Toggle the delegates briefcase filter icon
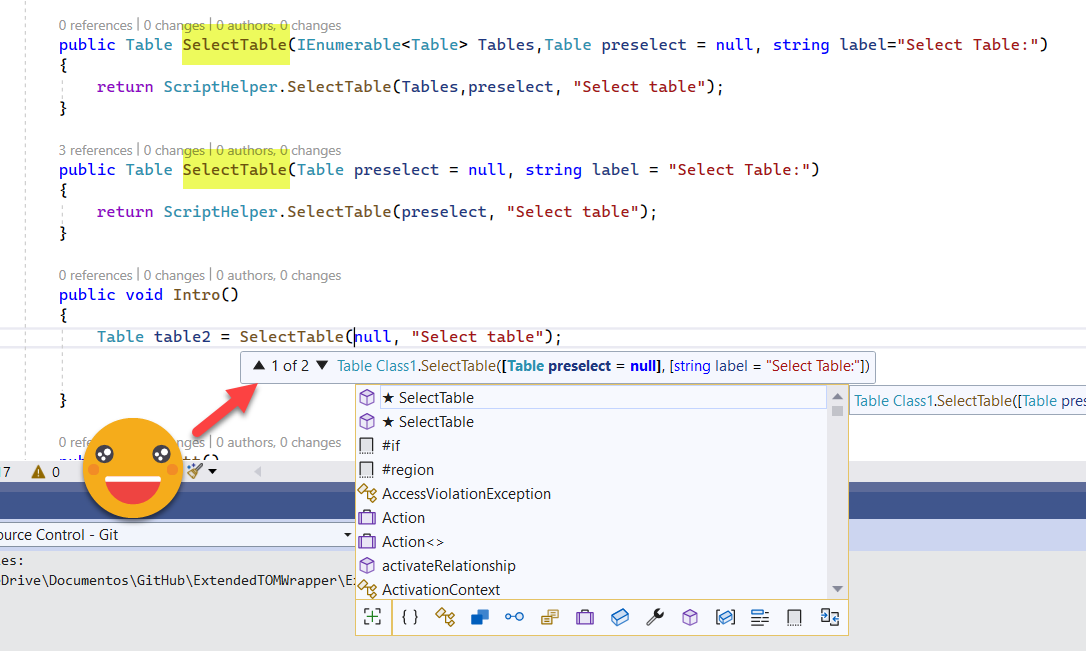Viewport: 1086px width, 651px height. (x=585, y=617)
